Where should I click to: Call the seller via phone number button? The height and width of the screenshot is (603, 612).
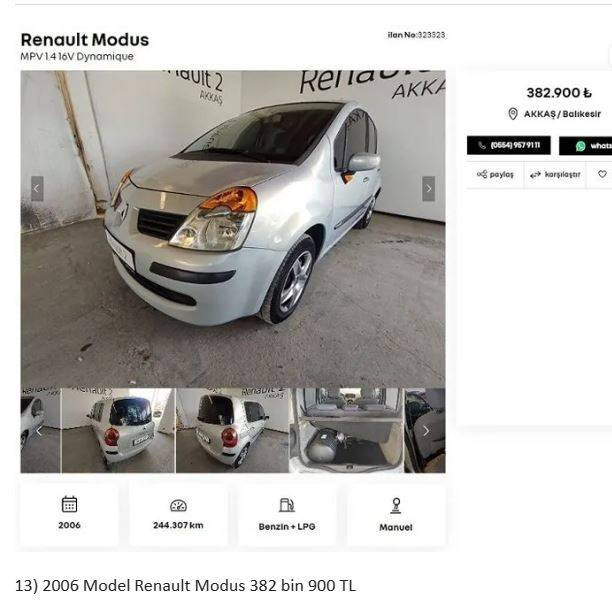click(x=509, y=145)
